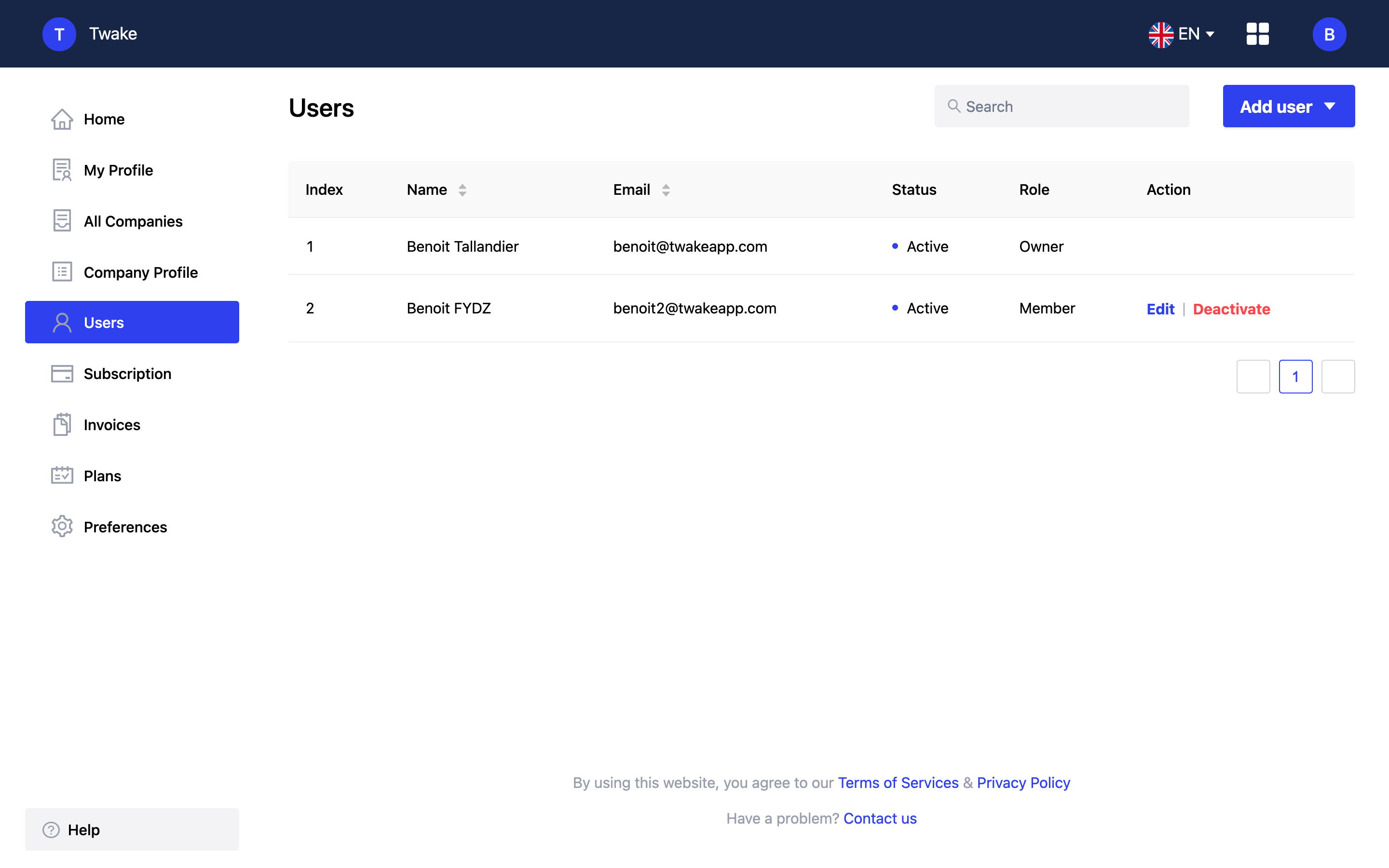Edit the Benoit FYDZ user
Screen dimensions: 1389x868
pos(1160,309)
